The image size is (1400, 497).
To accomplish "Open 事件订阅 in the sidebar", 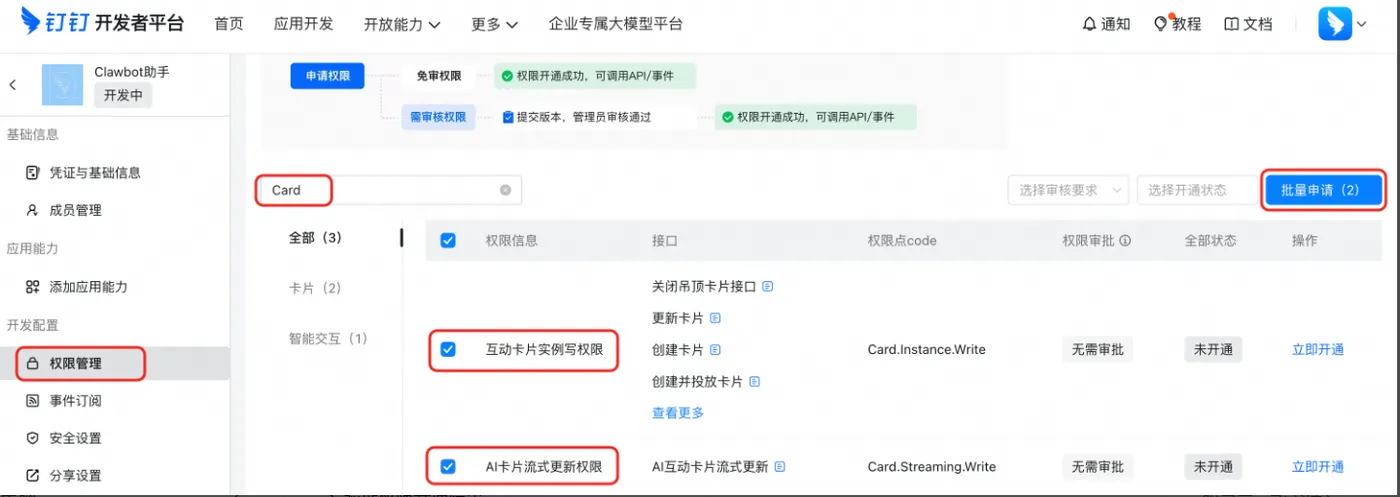I will 75,401.
